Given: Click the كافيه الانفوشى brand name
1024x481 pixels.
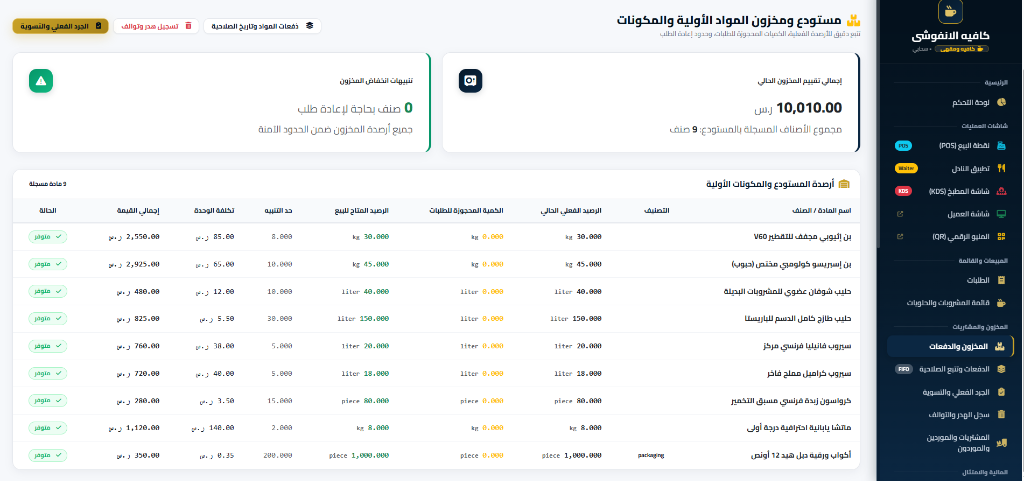Looking at the screenshot, I should pos(950,36).
